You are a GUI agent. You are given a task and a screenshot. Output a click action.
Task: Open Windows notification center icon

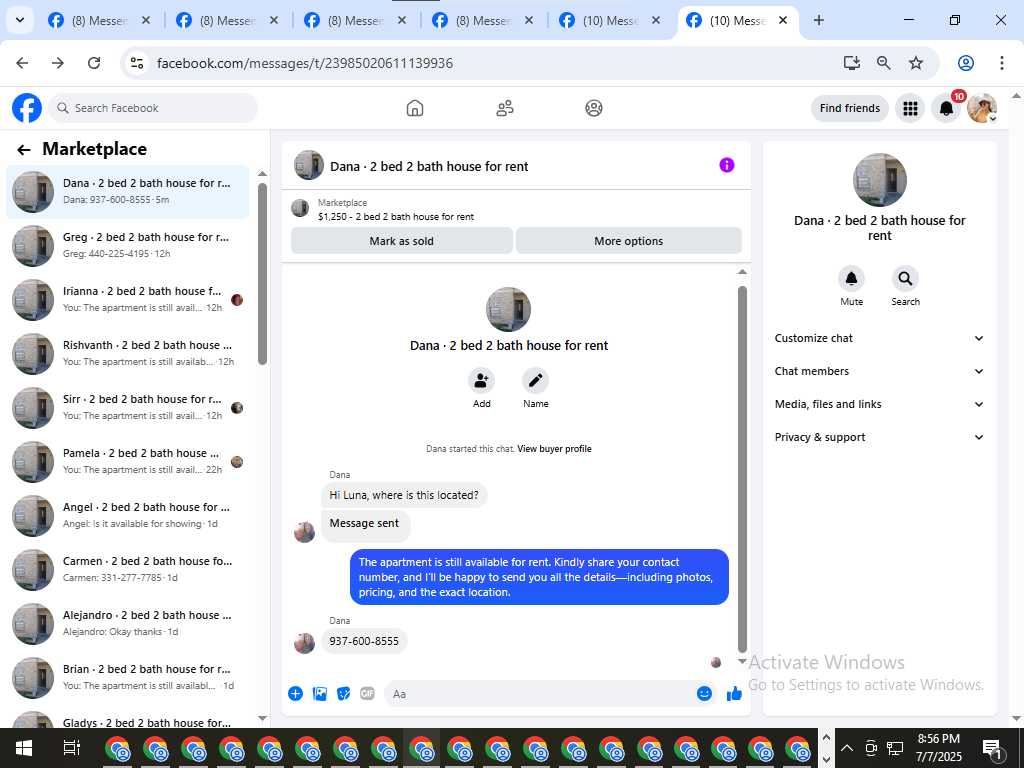(992, 748)
